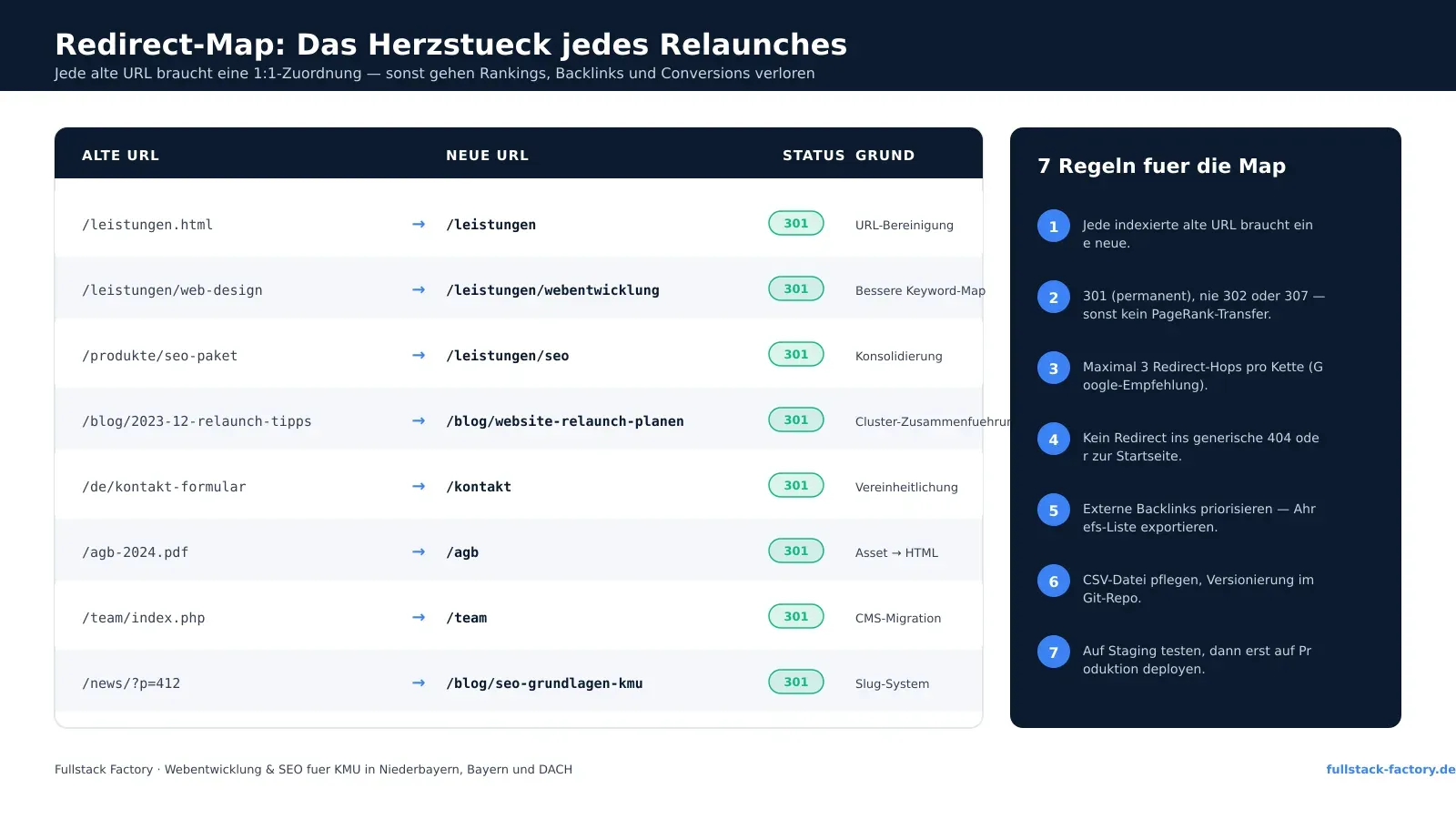Click the arrow icon next to /leistungen.html
Viewport: 1456px width, 819px height.
(x=419, y=224)
